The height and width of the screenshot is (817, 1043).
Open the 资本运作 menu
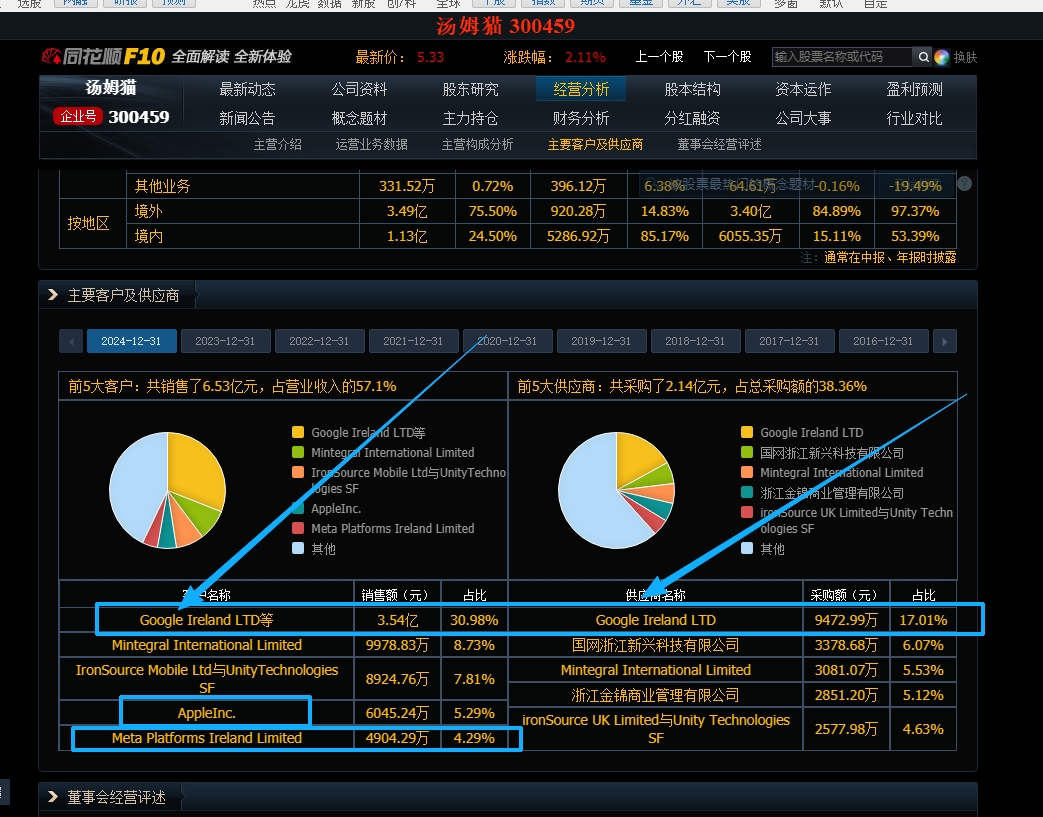[803, 89]
